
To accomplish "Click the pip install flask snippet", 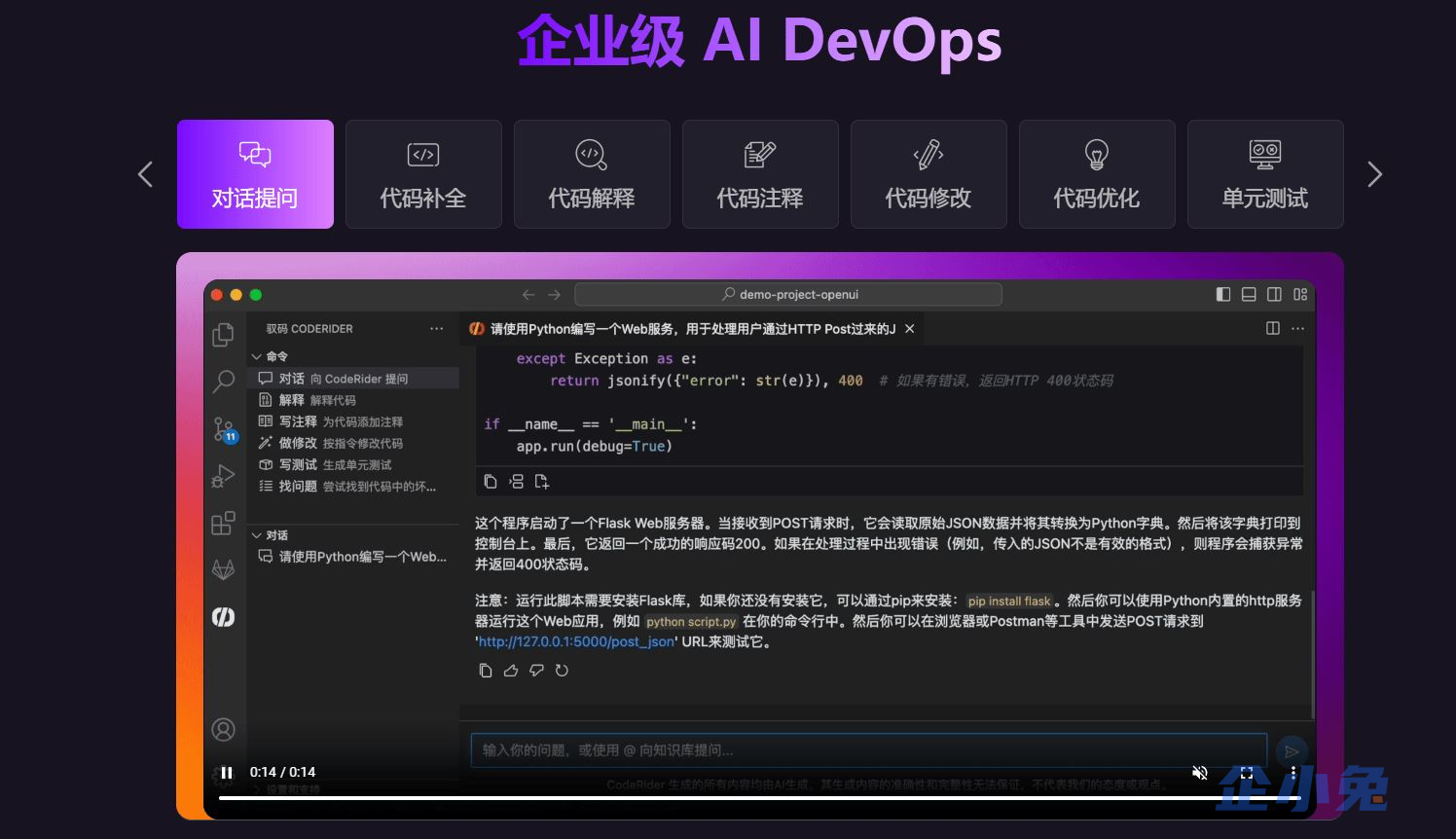I will coord(1009,602).
